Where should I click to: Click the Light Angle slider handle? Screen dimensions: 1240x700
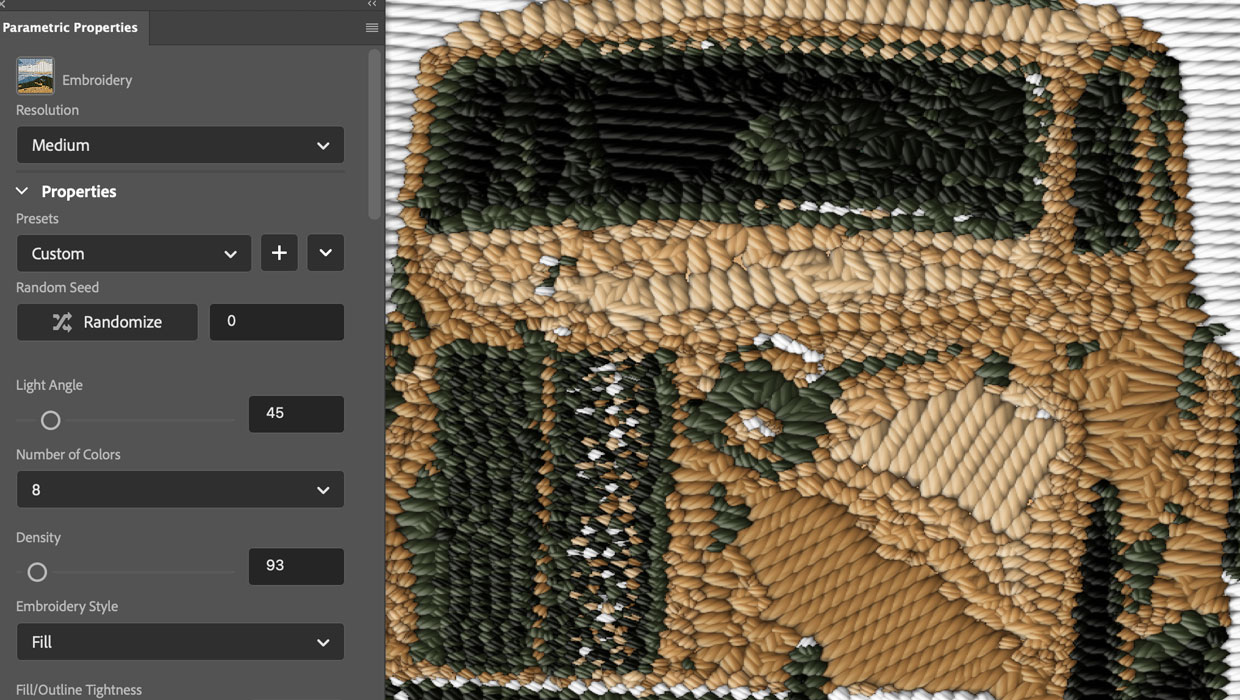49,420
